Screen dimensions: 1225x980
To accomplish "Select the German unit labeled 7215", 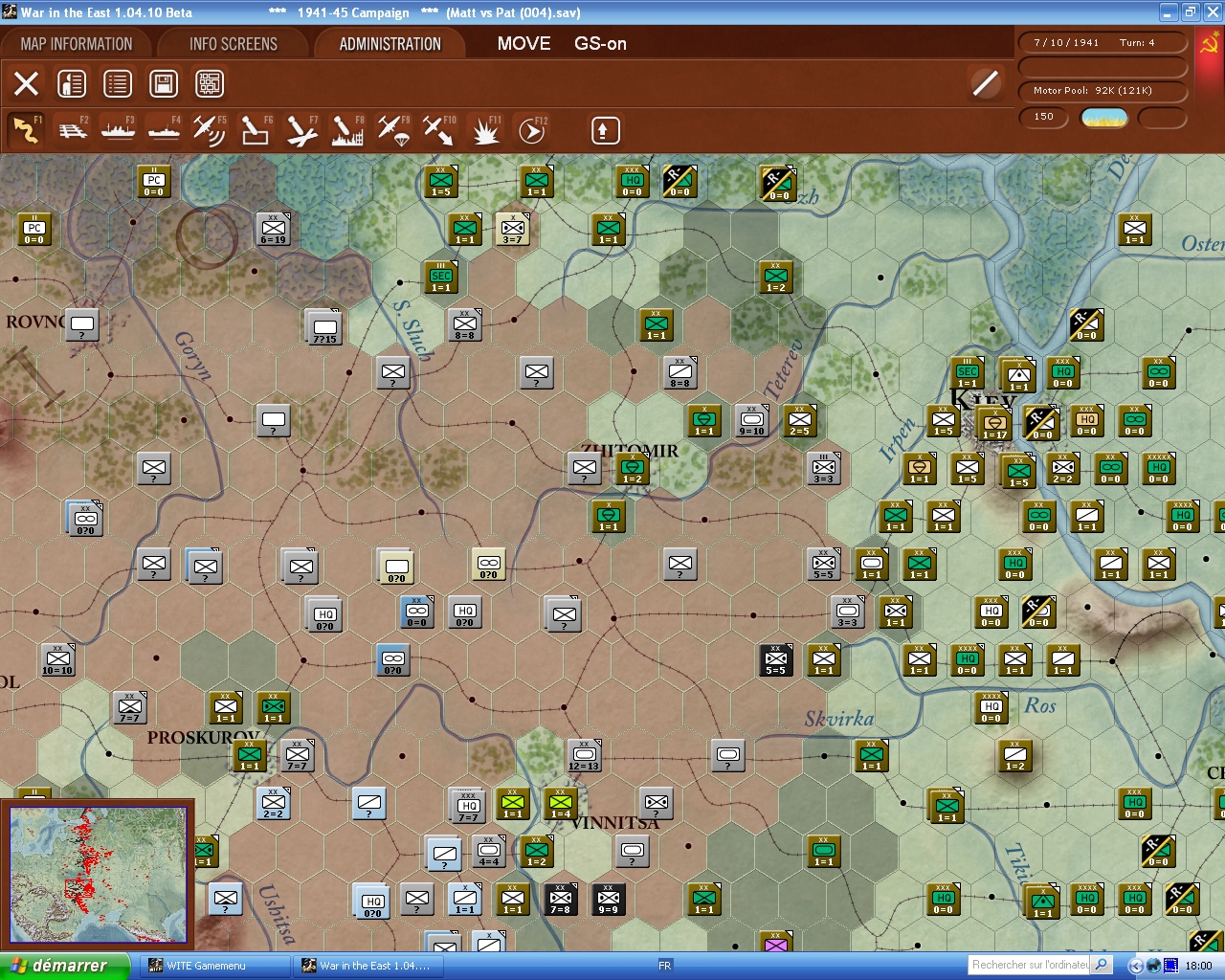I will (x=323, y=327).
